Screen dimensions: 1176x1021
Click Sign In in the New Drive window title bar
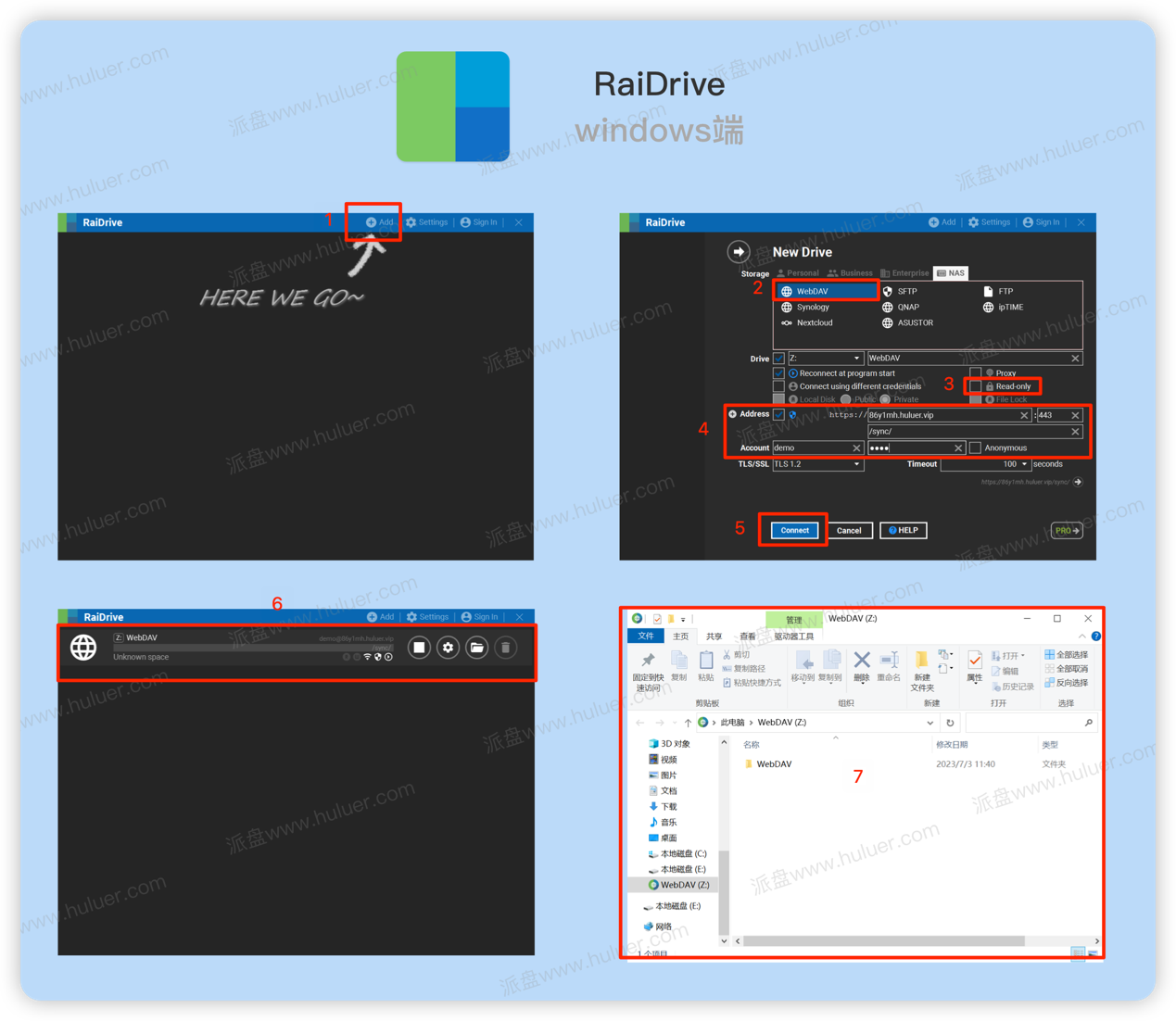click(1042, 222)
